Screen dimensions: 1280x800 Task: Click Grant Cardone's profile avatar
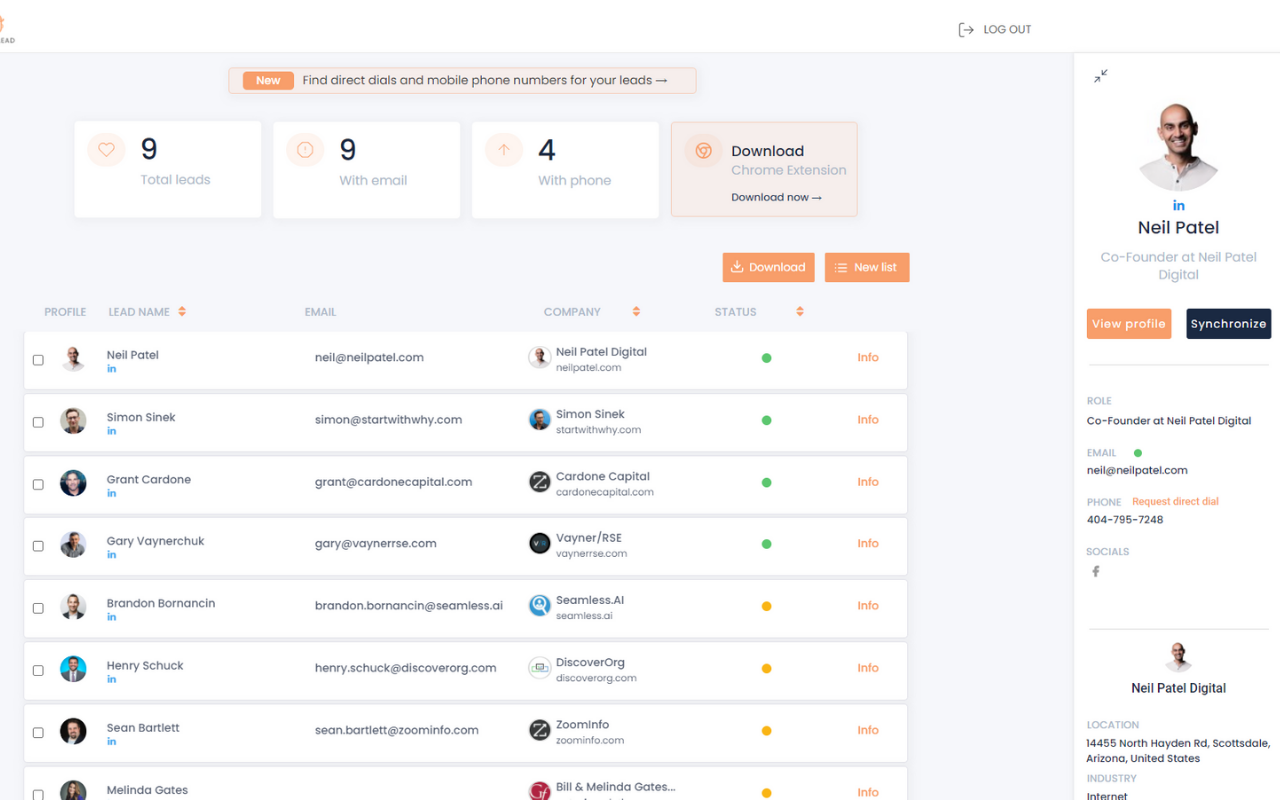coord(73,482)
